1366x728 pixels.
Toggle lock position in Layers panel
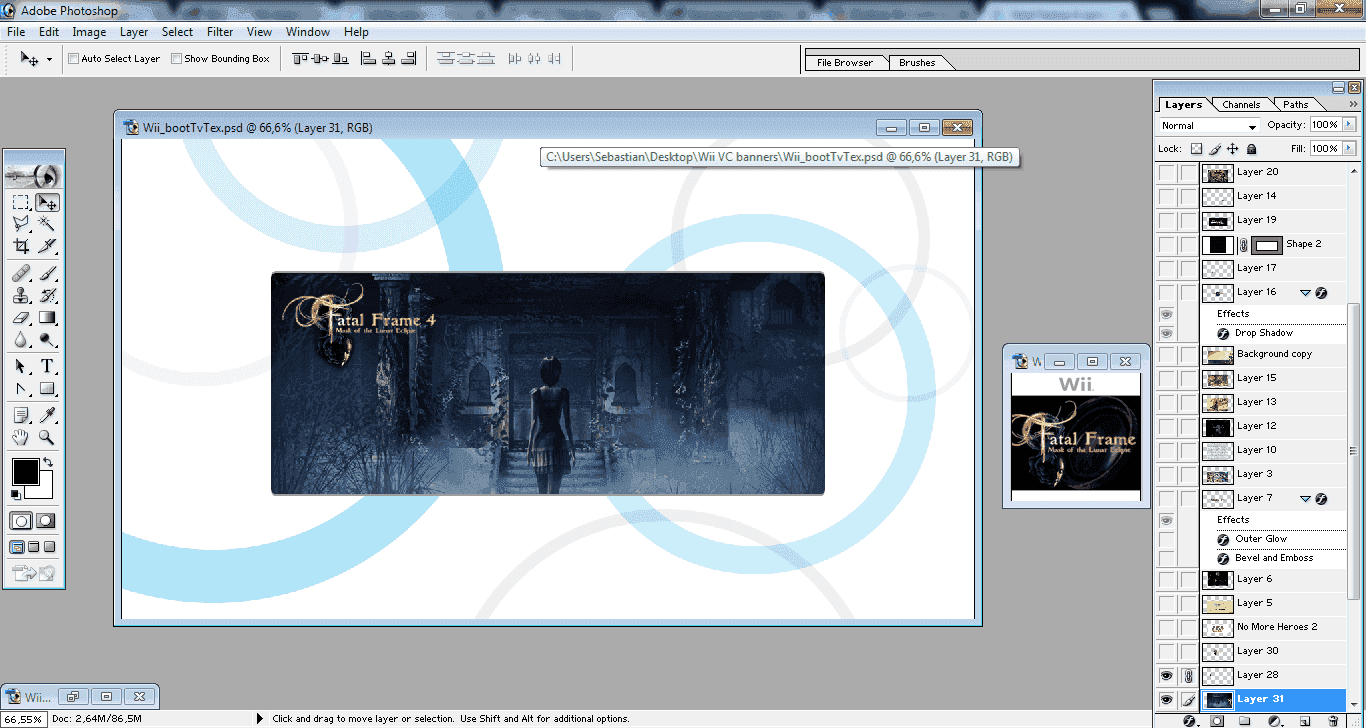(1233, 149)
